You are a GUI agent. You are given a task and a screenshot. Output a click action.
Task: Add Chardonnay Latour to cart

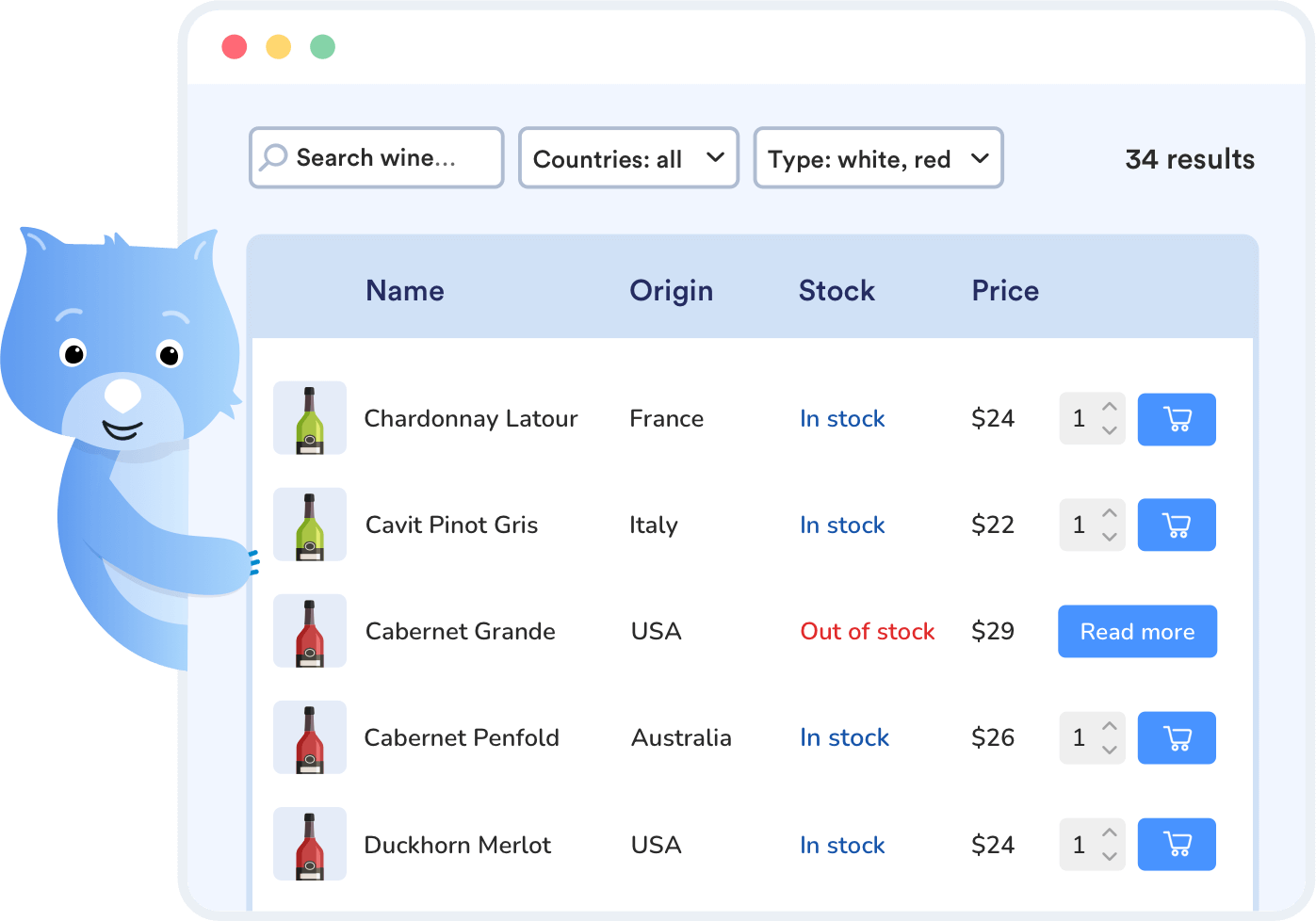tap(1177, 419)
